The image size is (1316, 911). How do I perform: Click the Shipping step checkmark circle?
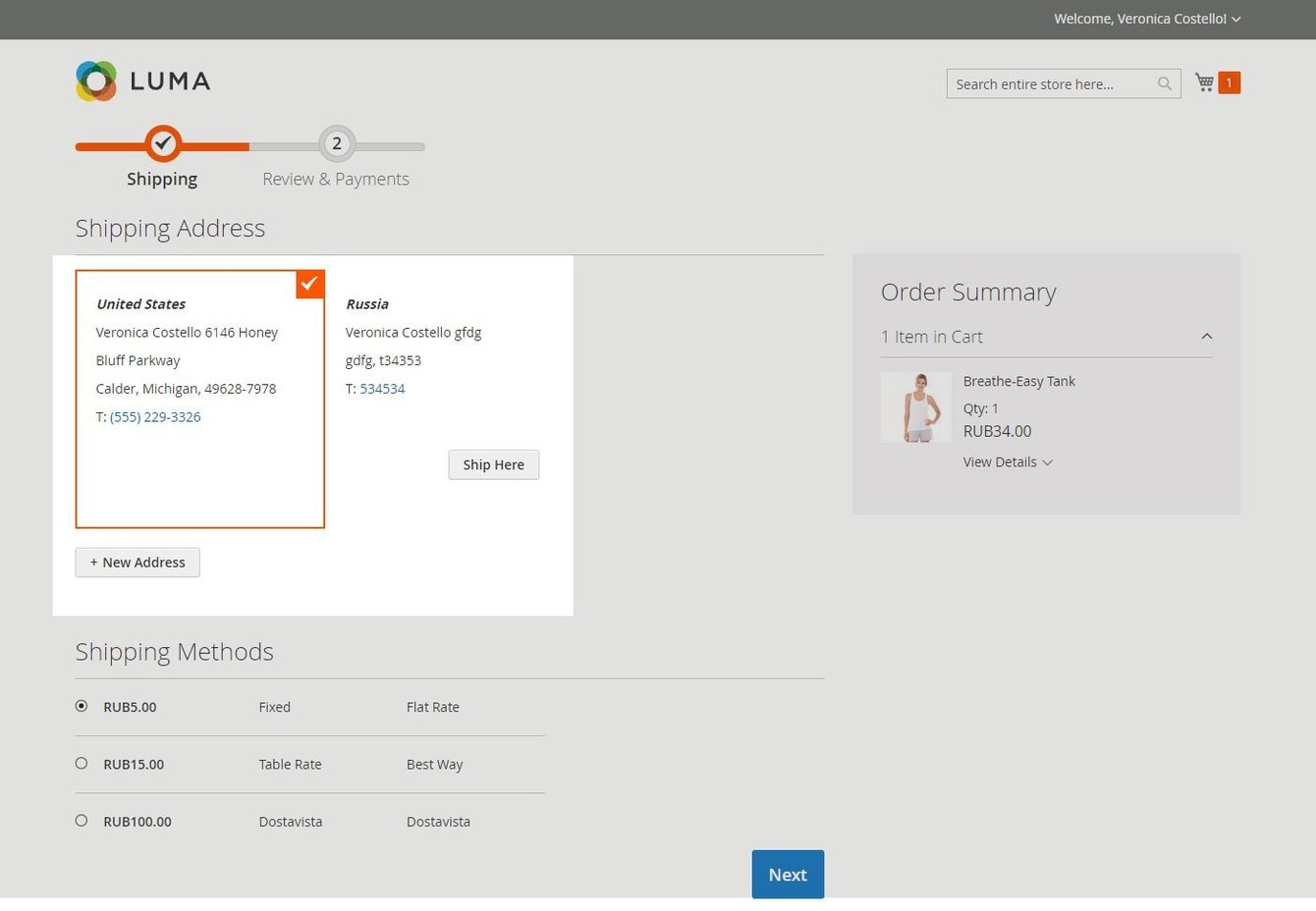click(x=163, y=143)
